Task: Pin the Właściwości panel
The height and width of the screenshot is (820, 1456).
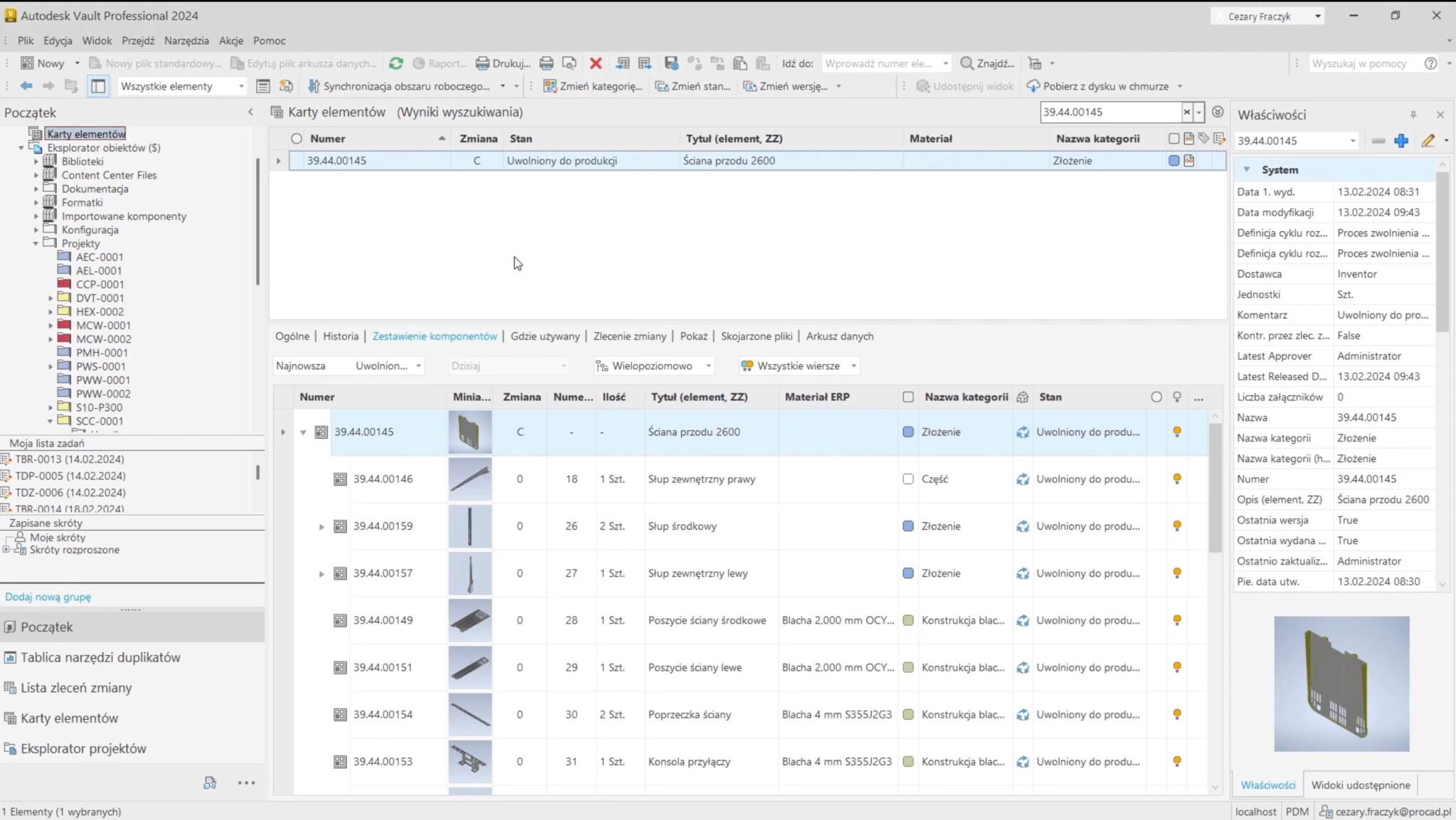Action: tap(1413, 114)
